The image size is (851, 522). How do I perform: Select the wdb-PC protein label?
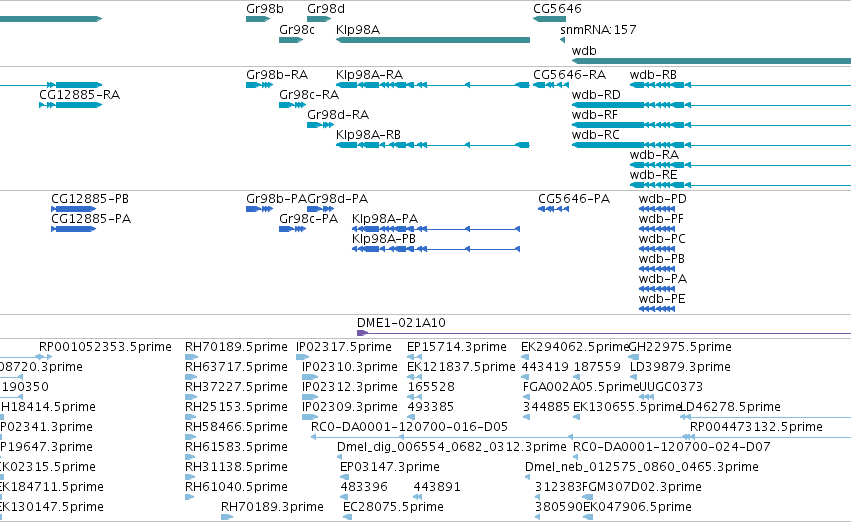tap(662, 239)
